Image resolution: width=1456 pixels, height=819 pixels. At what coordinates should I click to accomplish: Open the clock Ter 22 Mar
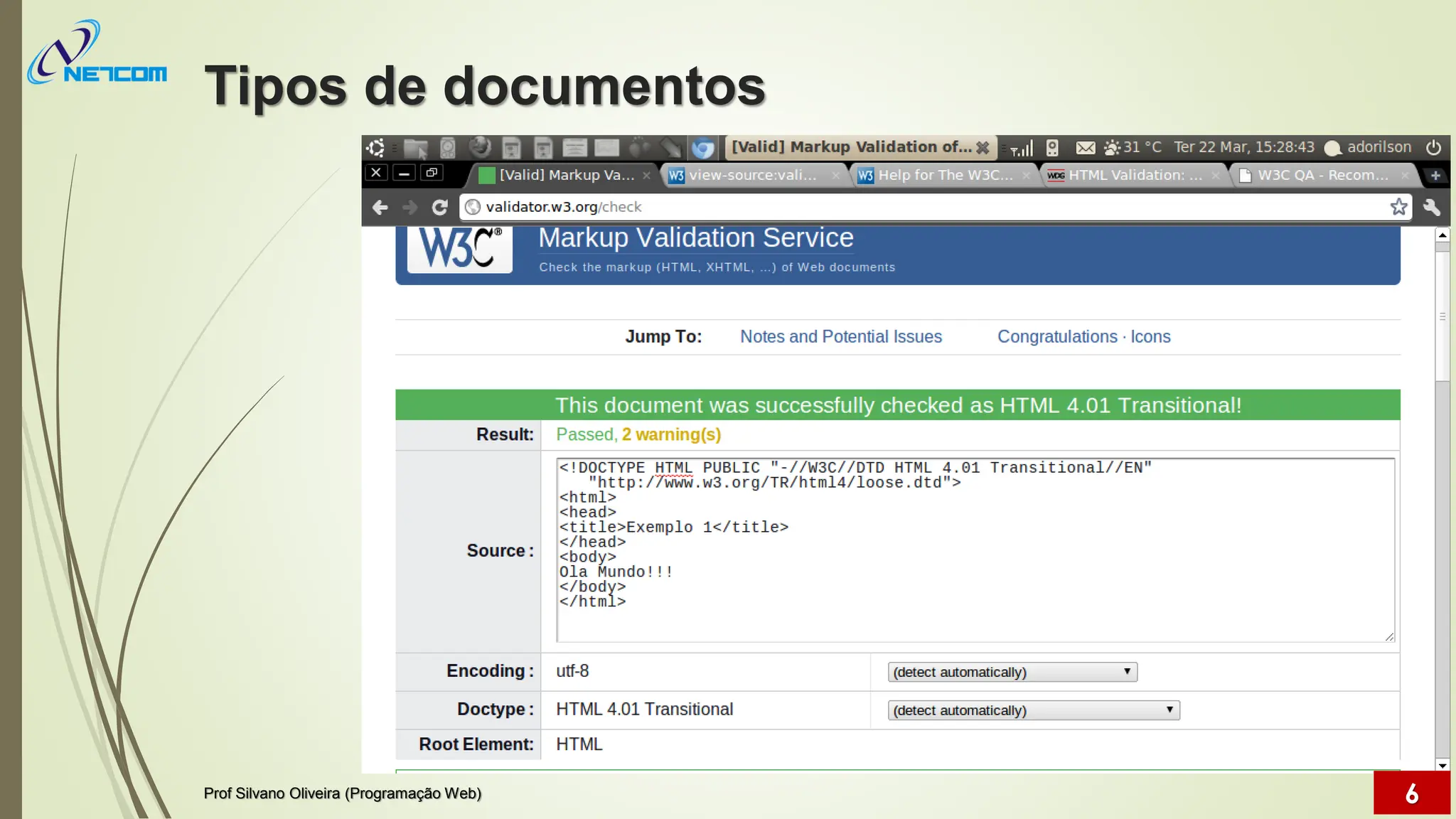1244,147
